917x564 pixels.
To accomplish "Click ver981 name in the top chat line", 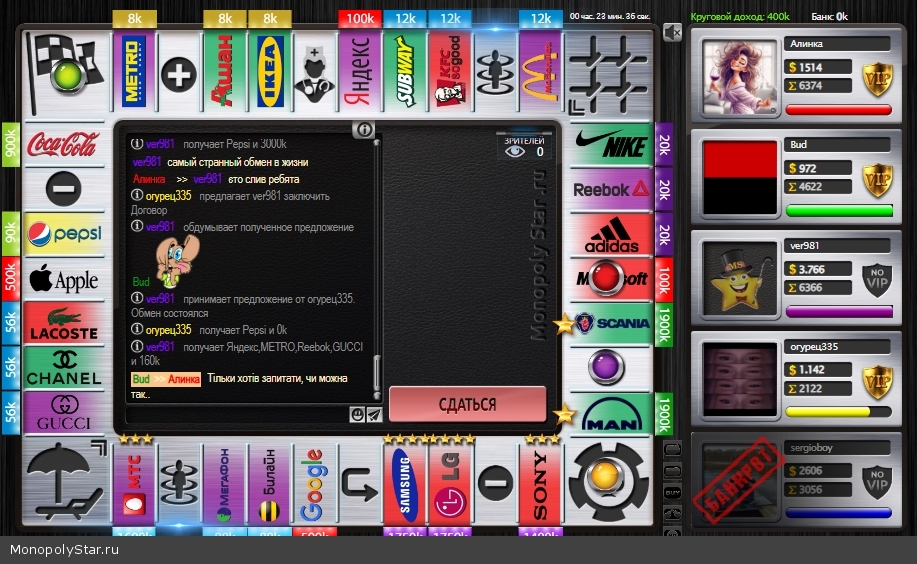I will [160, 144].
